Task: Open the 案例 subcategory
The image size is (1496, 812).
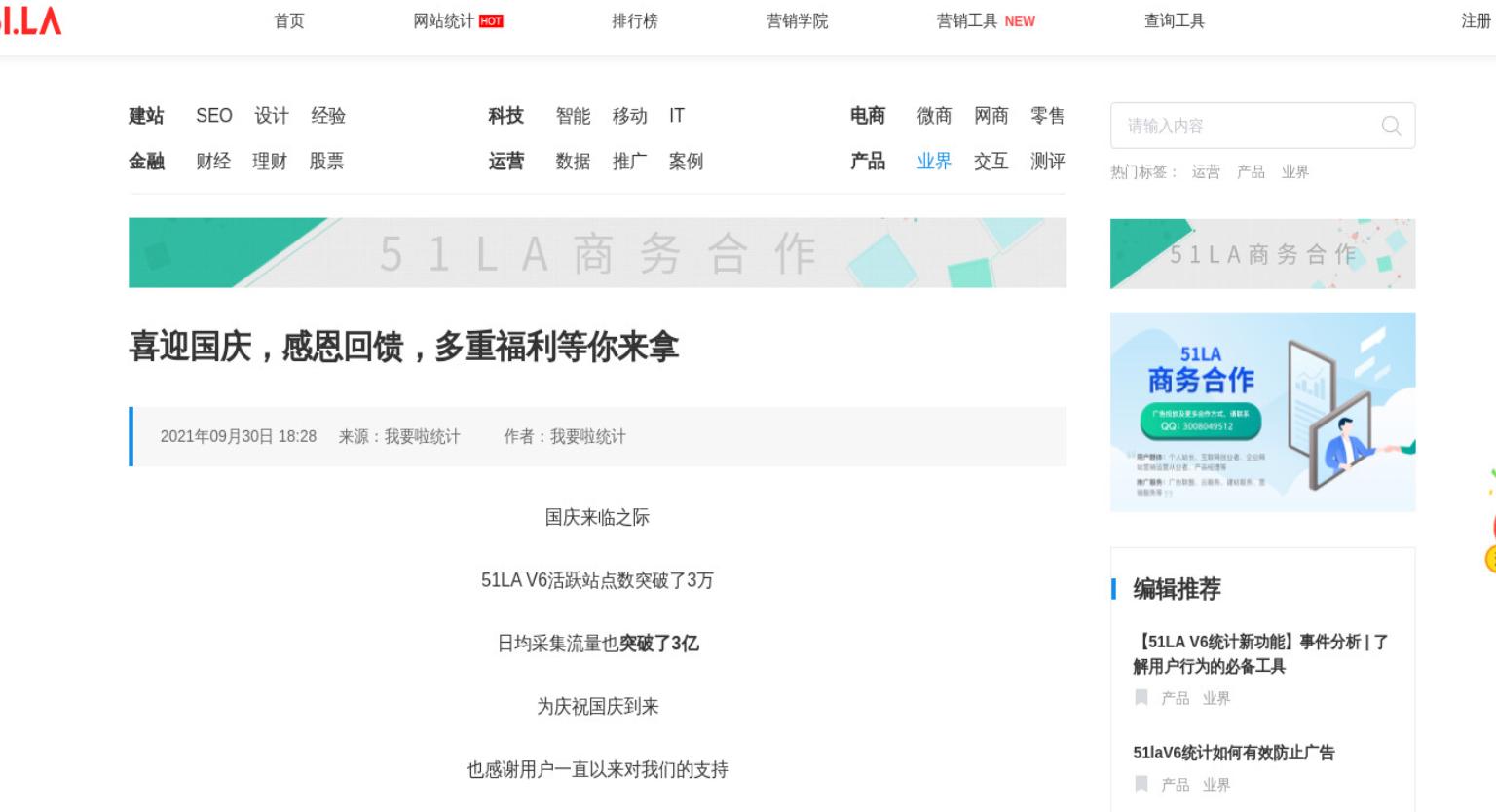Action: click(x=686, y=162)
